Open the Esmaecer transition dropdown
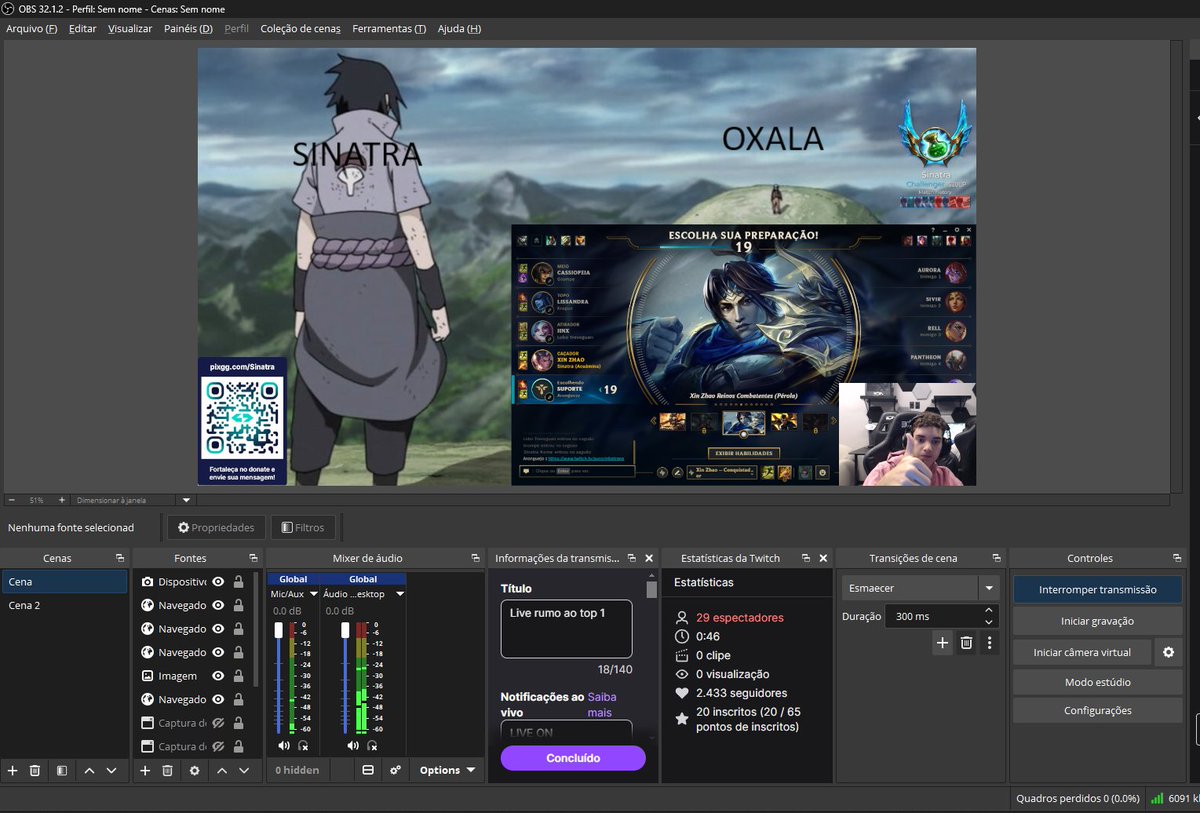 click(x=988, y=588)
